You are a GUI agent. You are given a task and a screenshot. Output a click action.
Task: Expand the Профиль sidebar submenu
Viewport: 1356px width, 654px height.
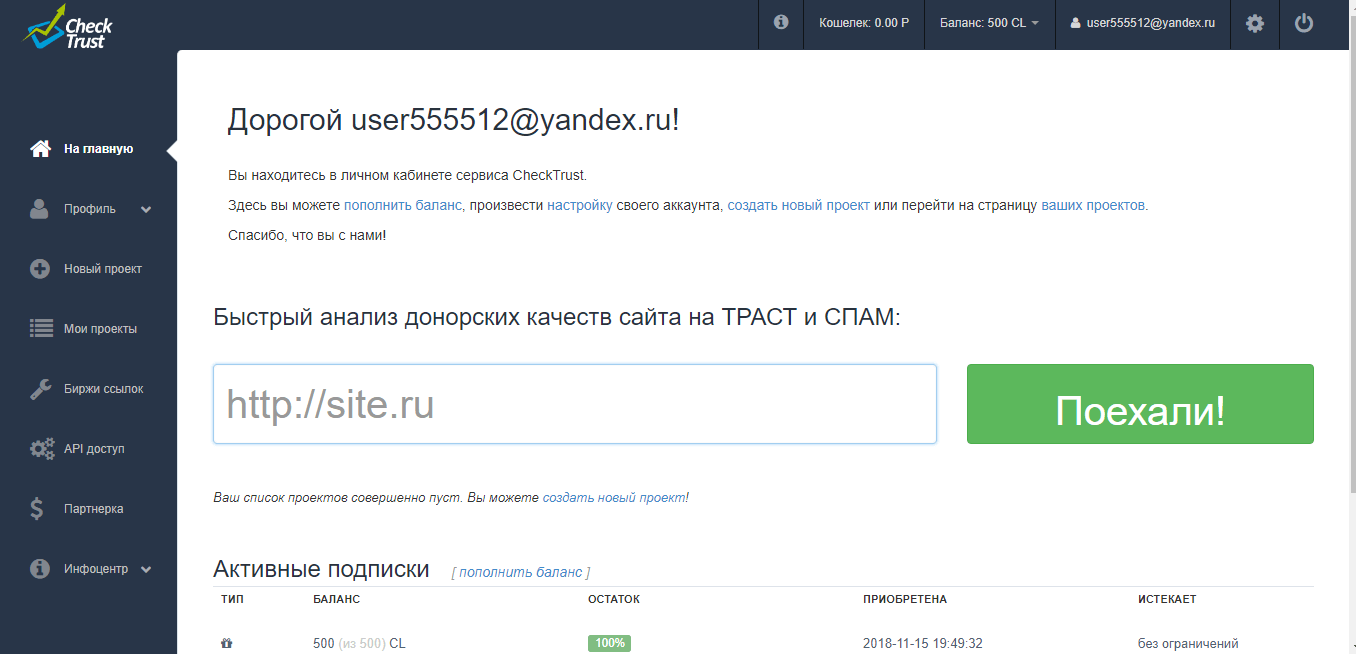[x=146, y=210]
